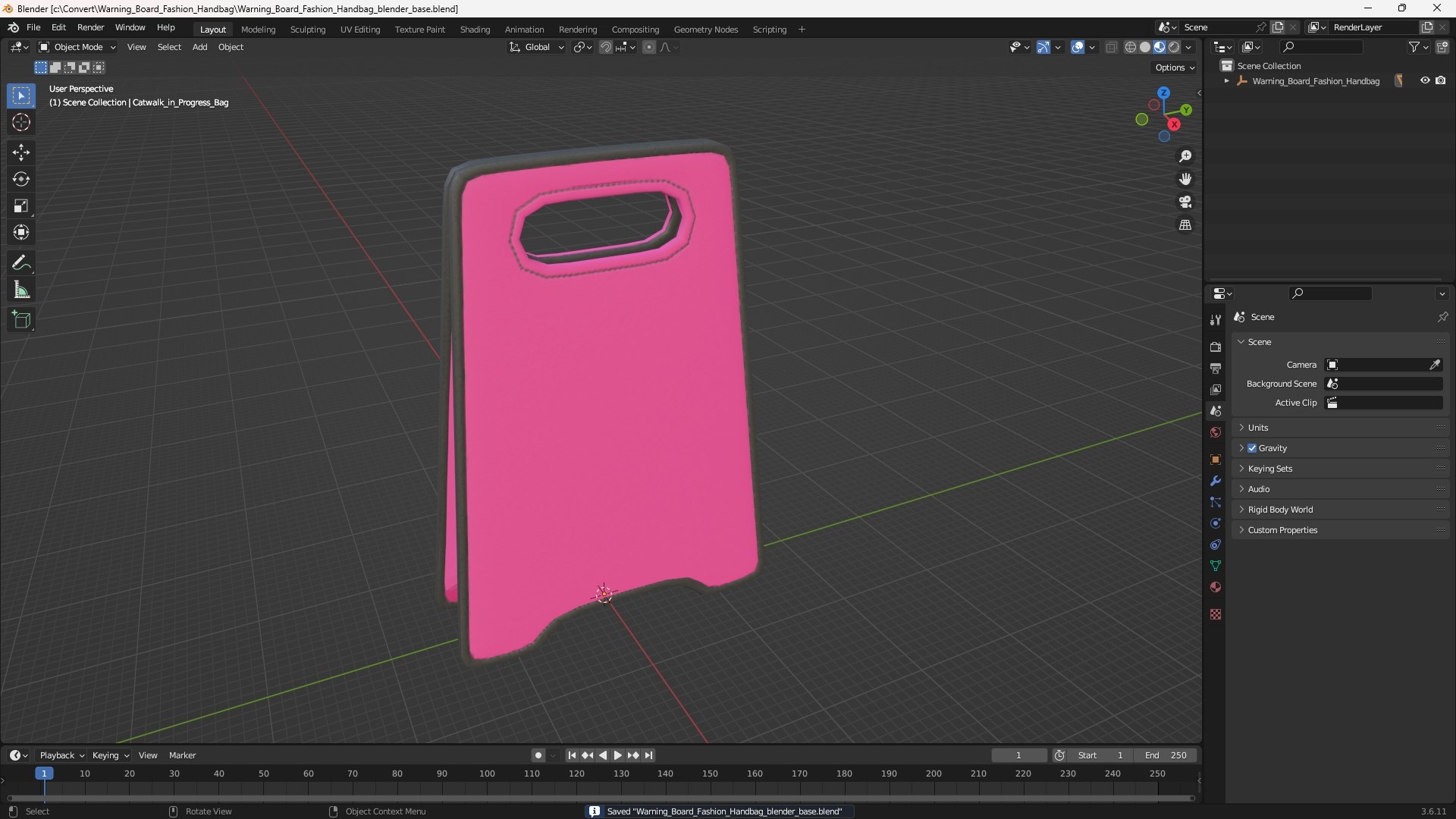
Task: Enable the Gravity checkbox
Action: [x=1252, y=448]
